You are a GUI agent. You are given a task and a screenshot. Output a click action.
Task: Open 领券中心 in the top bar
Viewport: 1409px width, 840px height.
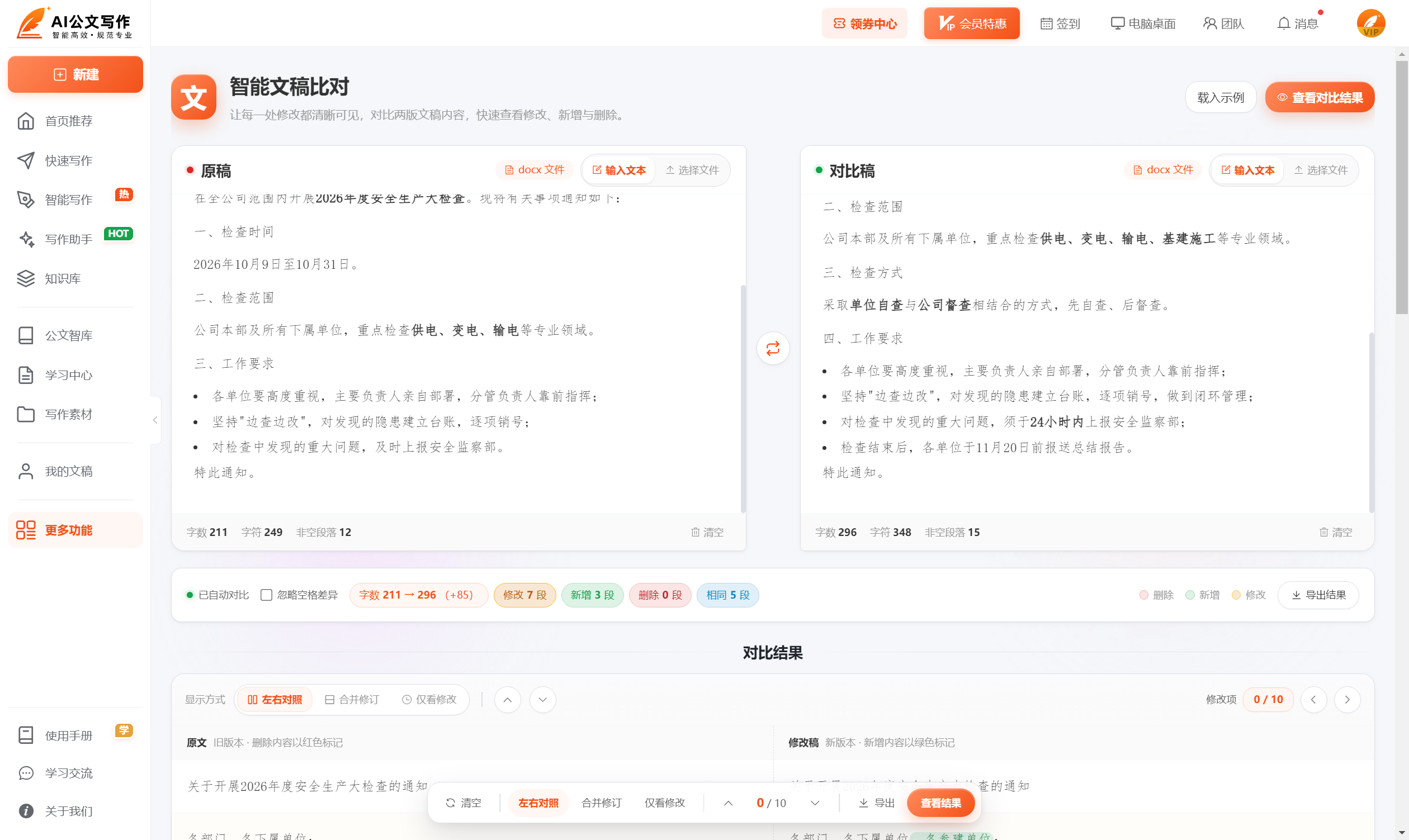pyautogui.click(x=864, y=23)
